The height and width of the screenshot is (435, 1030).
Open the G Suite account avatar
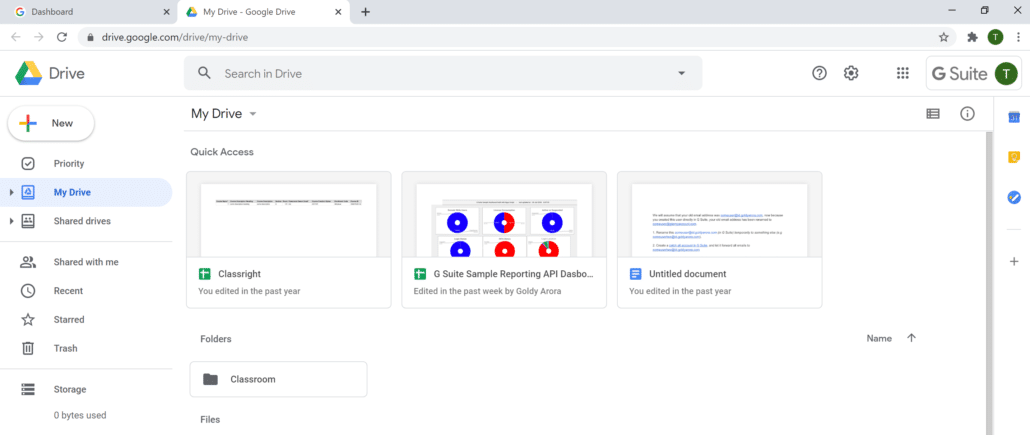click(x=1006, y=73)
